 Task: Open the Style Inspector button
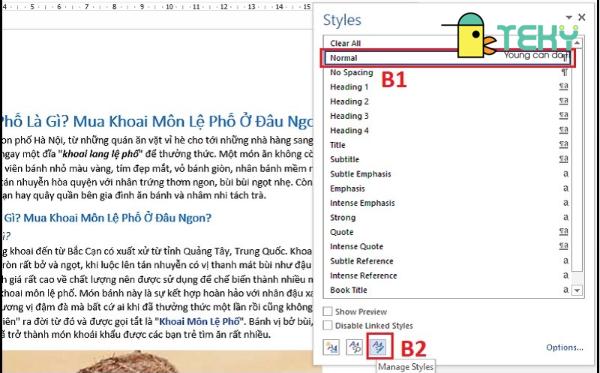(354, 347)
